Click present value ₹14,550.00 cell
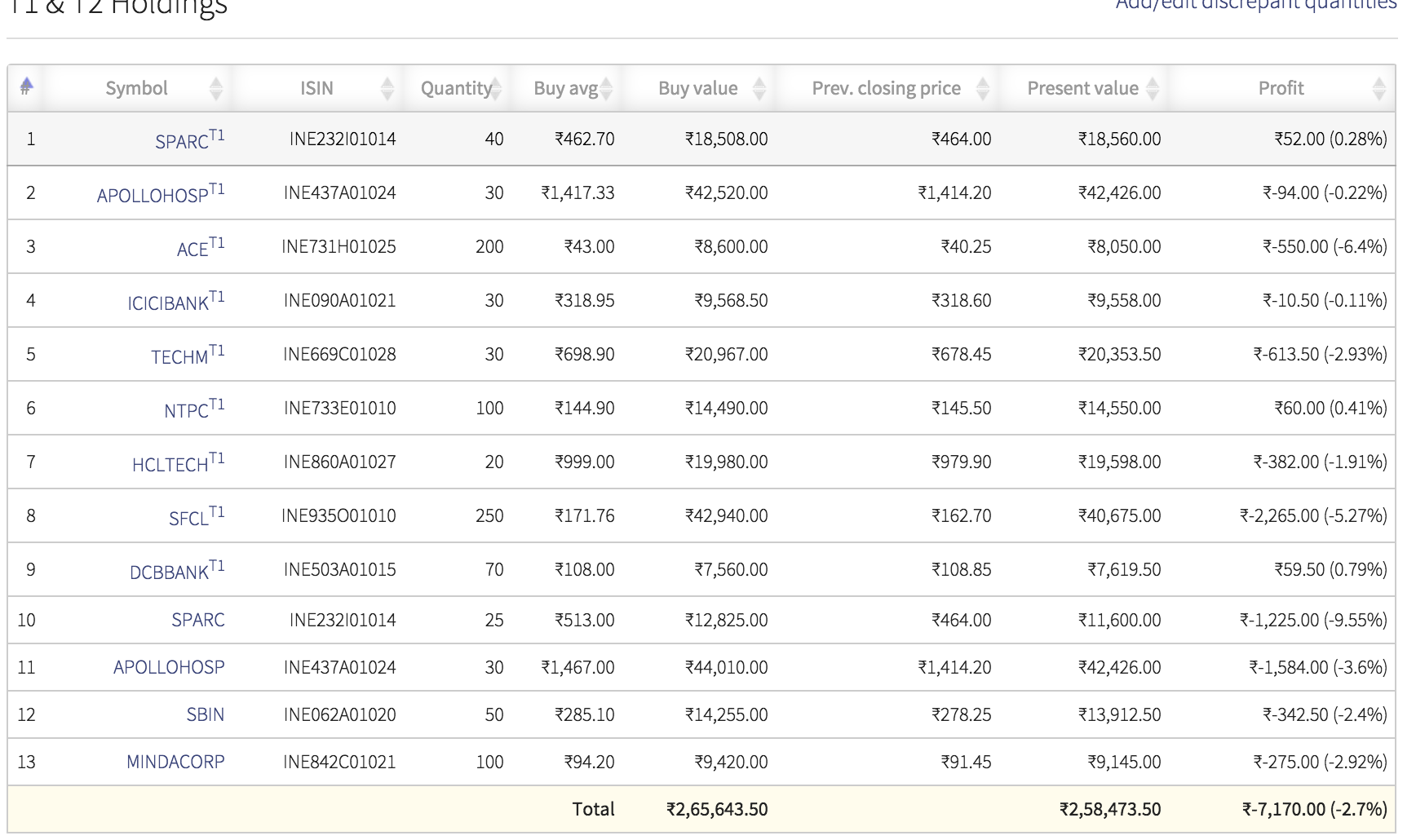This screenshot has width=1416, height=840. coord(1119,408)
